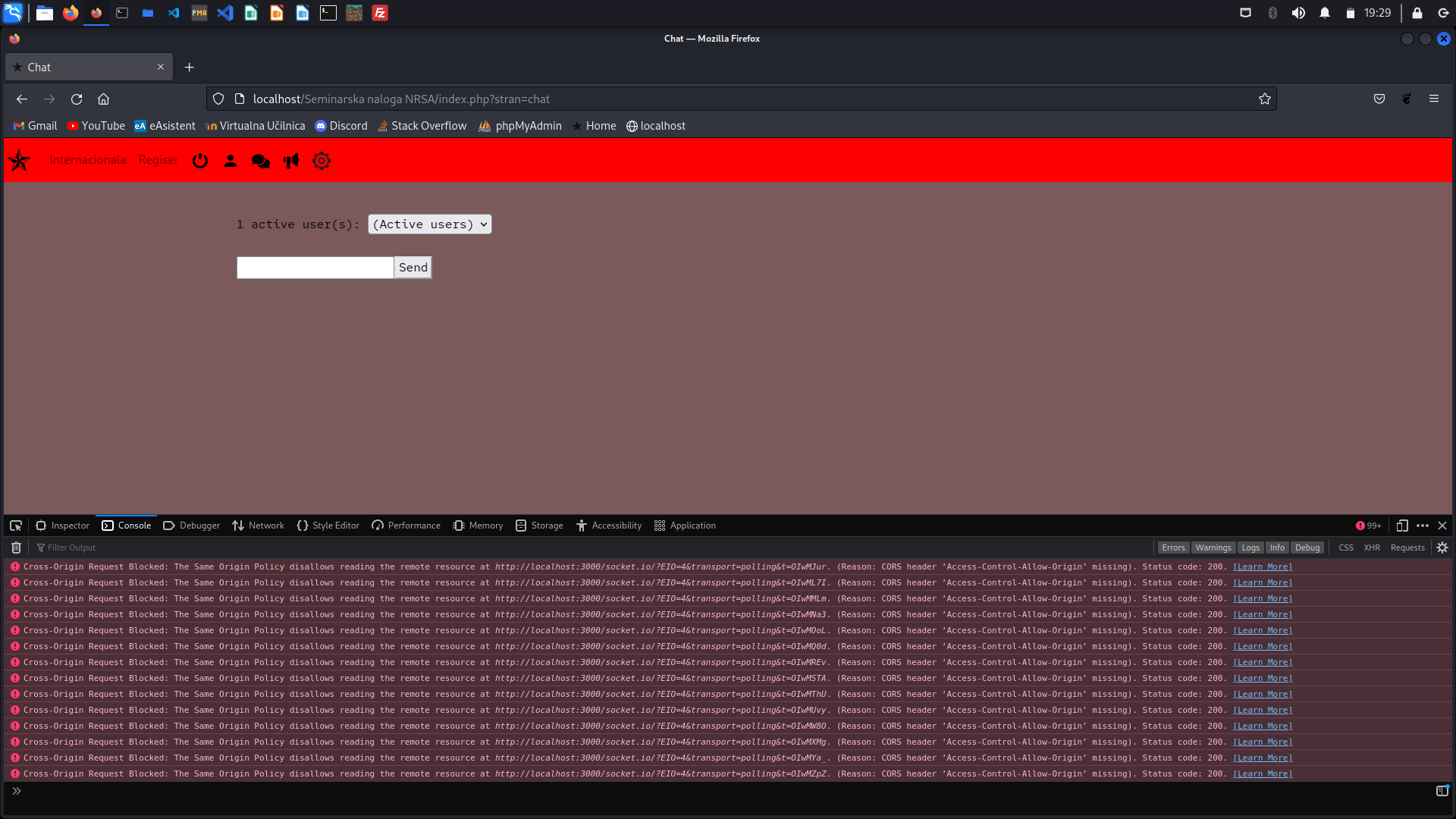Image resolution: width=1456 pixels, height=819 pixels.
Task: Click the megaphone announcements icon
Action: (291, 161)
